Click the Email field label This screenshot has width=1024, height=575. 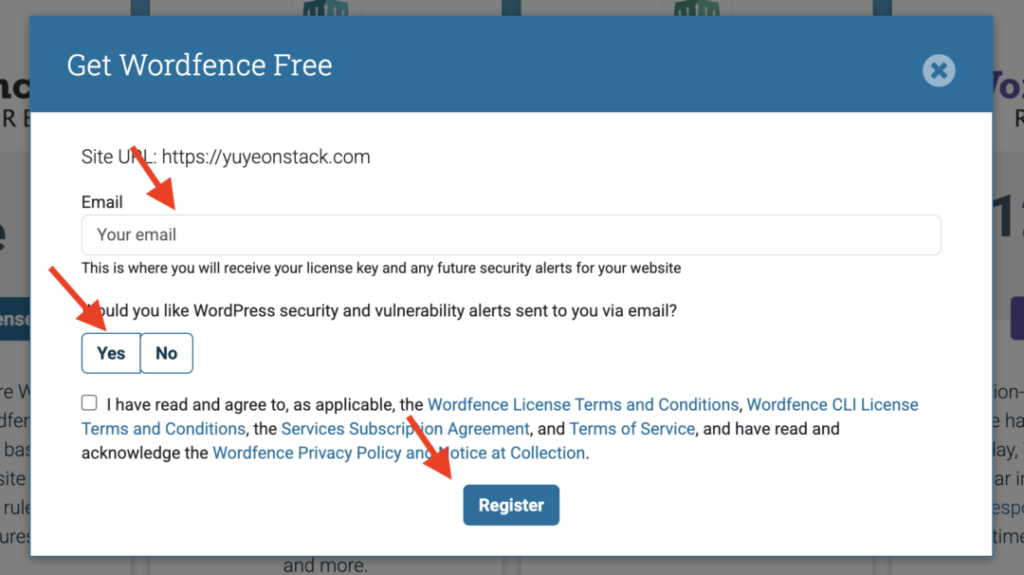click(x=102, y=202)
